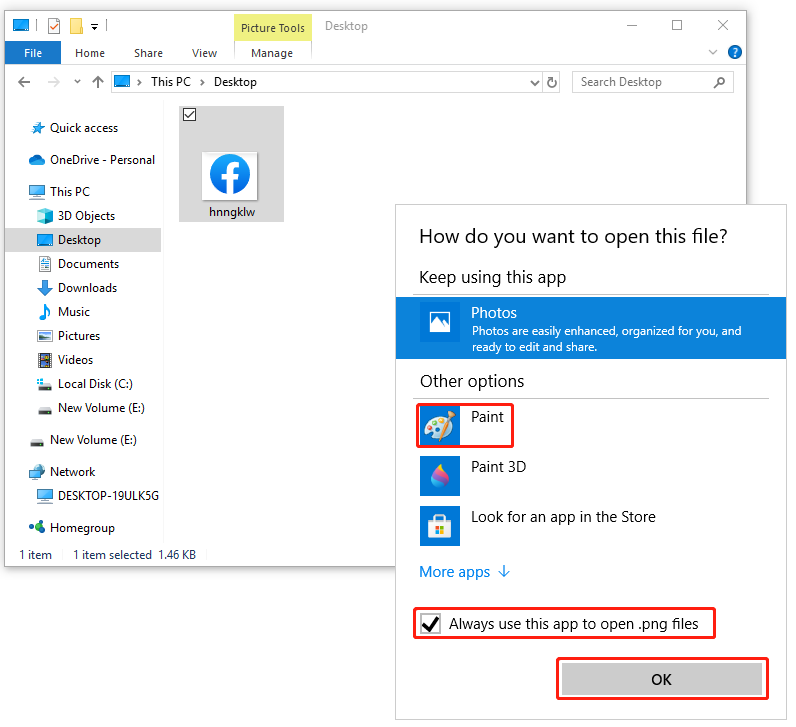Switch to the Home ribbon tab
Screen dimensions: 796x727
[x=90, y=53]
